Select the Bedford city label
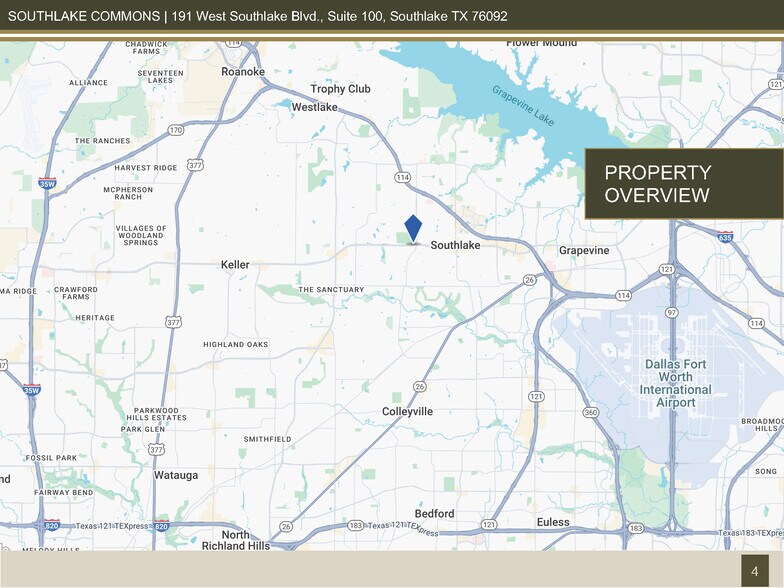The width and height of the screenshot is (784, 588). (434, 514)
